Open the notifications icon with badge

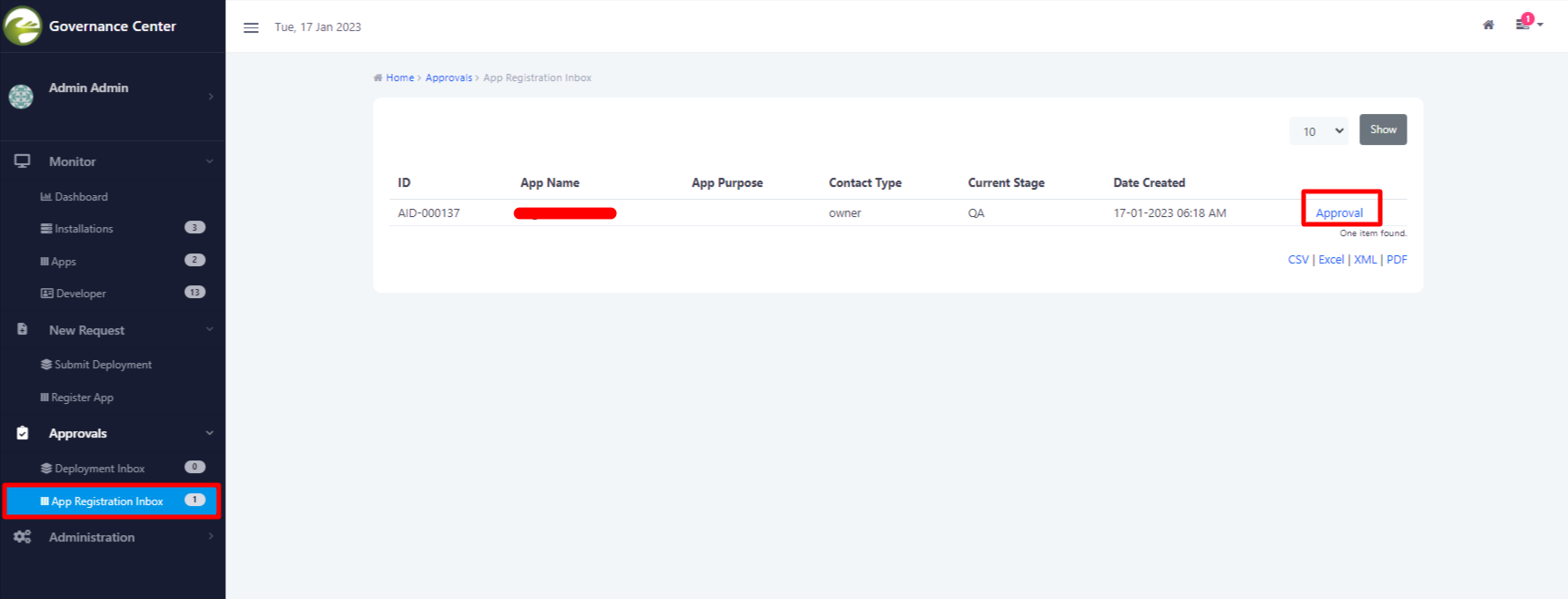[x=1523, y=24]
